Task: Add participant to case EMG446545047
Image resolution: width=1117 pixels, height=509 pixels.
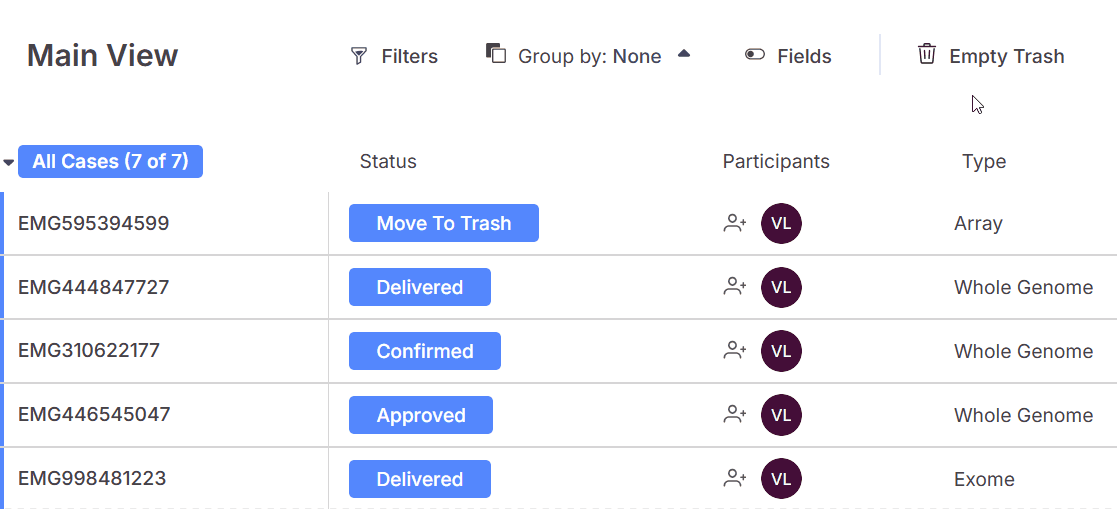Action: click(x=735, y=415)
